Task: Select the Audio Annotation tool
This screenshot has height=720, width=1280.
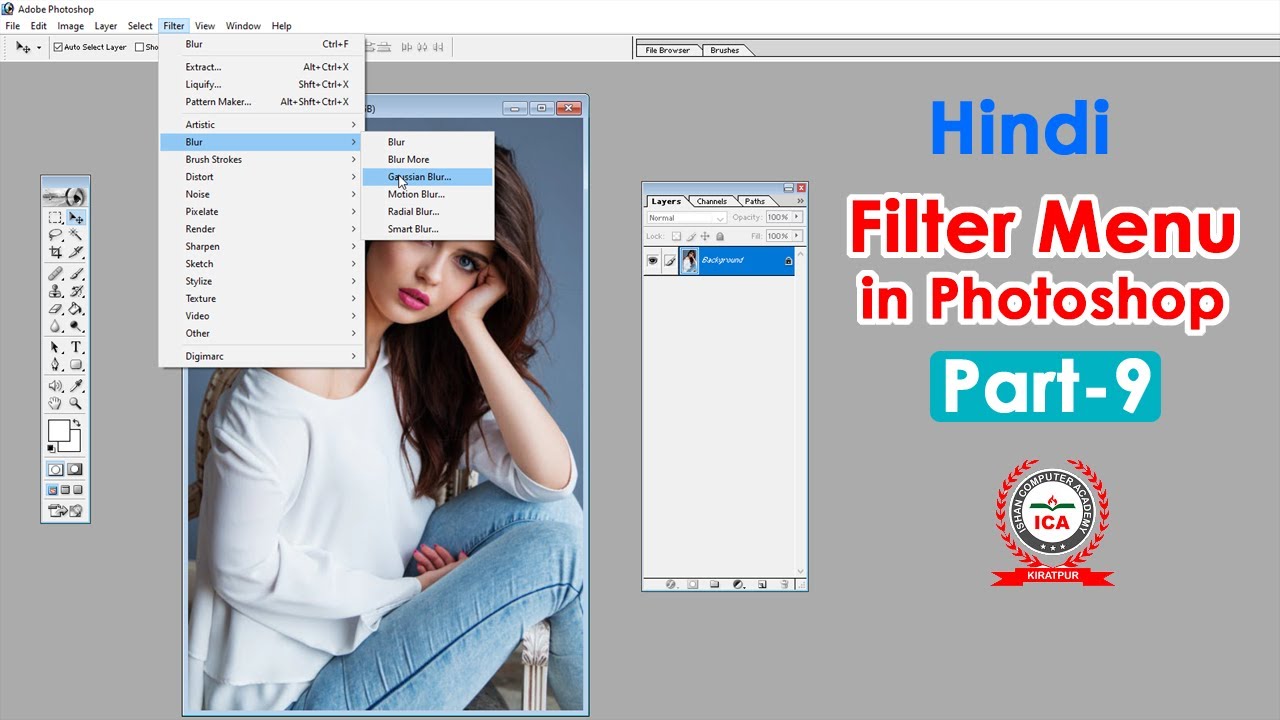Action: [x=55, y=386]
